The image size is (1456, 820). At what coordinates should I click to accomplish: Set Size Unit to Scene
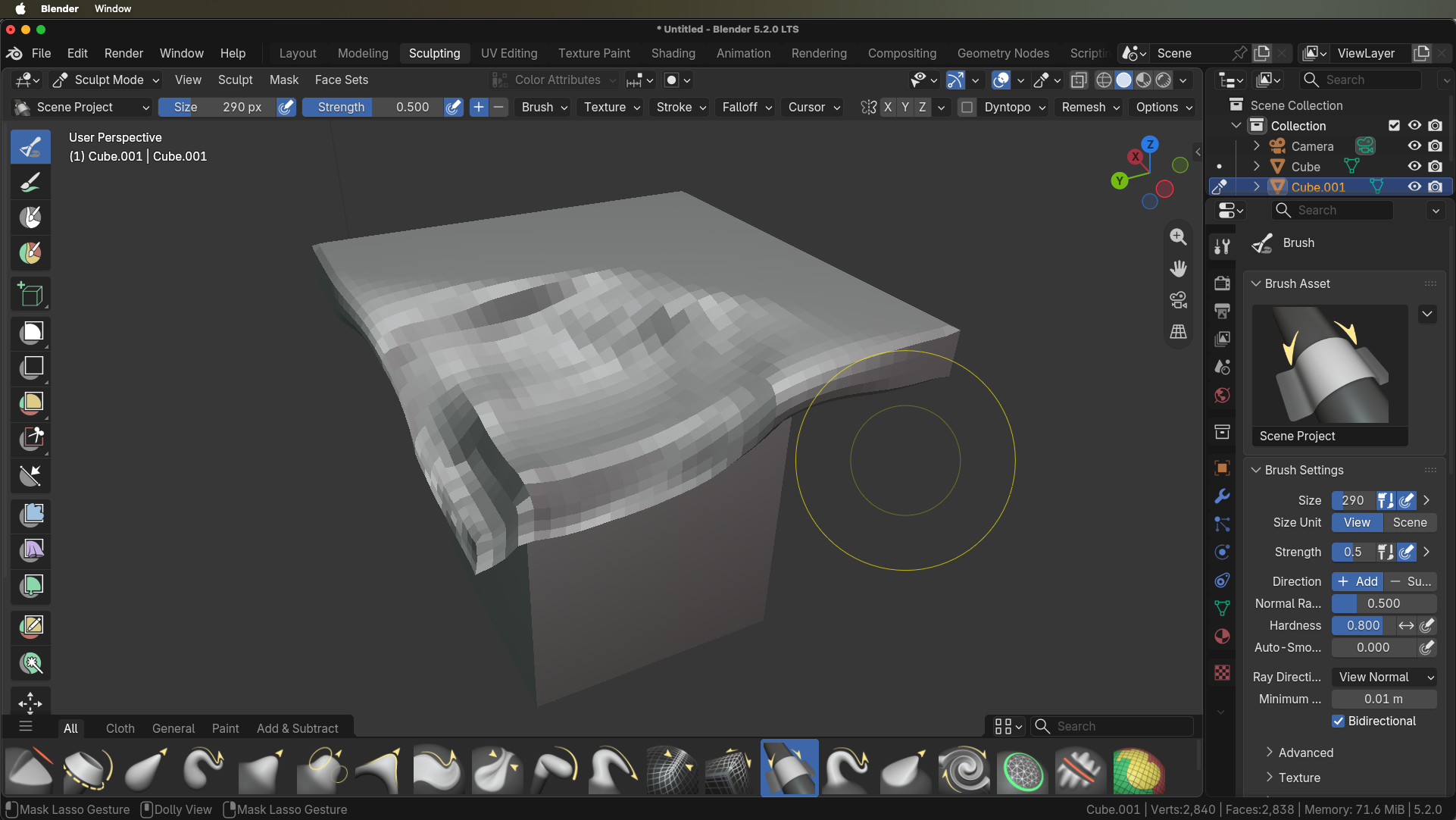(x=1410, y=522)
